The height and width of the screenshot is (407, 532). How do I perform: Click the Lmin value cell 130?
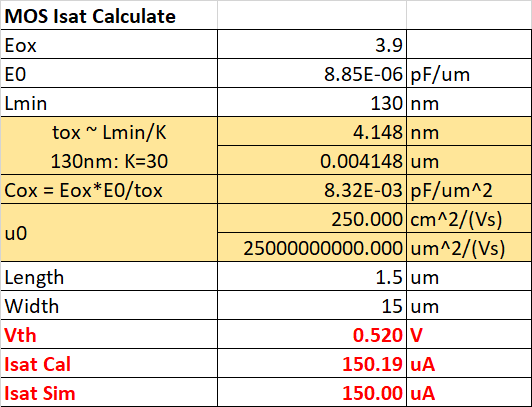pyautogui.click(x=312, y=103)
